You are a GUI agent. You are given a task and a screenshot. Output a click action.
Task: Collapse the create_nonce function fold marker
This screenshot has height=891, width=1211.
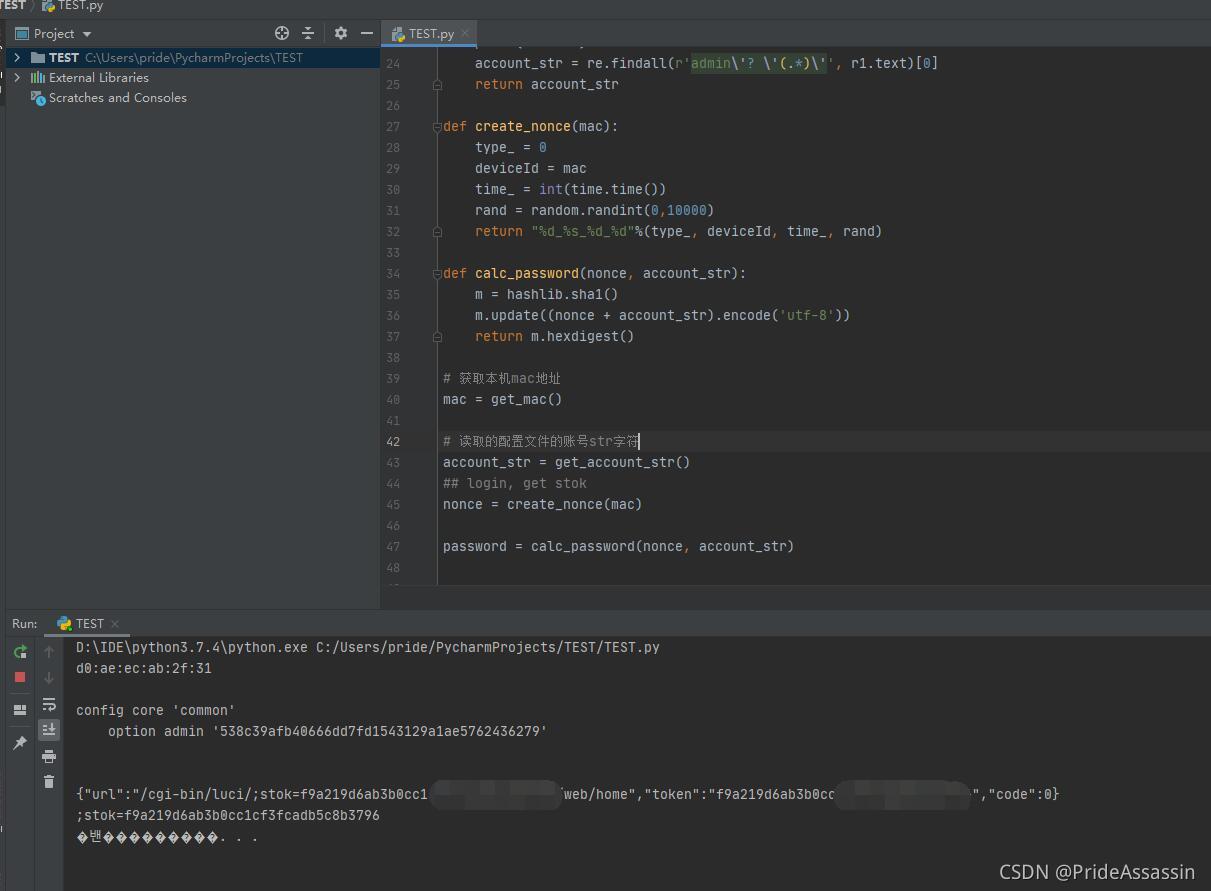point(437,127)
